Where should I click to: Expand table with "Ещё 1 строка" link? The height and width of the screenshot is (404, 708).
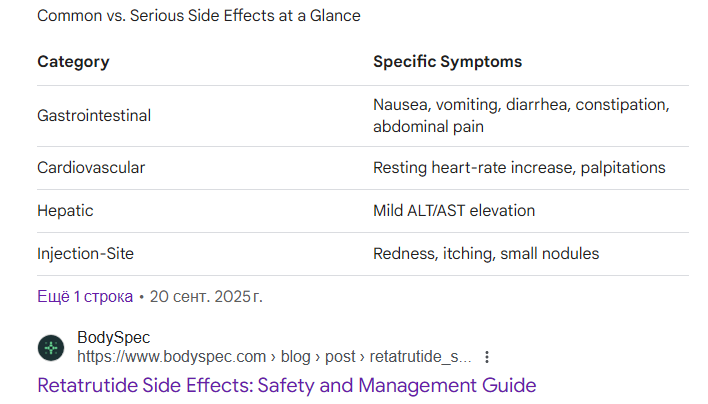coord(85,296)
